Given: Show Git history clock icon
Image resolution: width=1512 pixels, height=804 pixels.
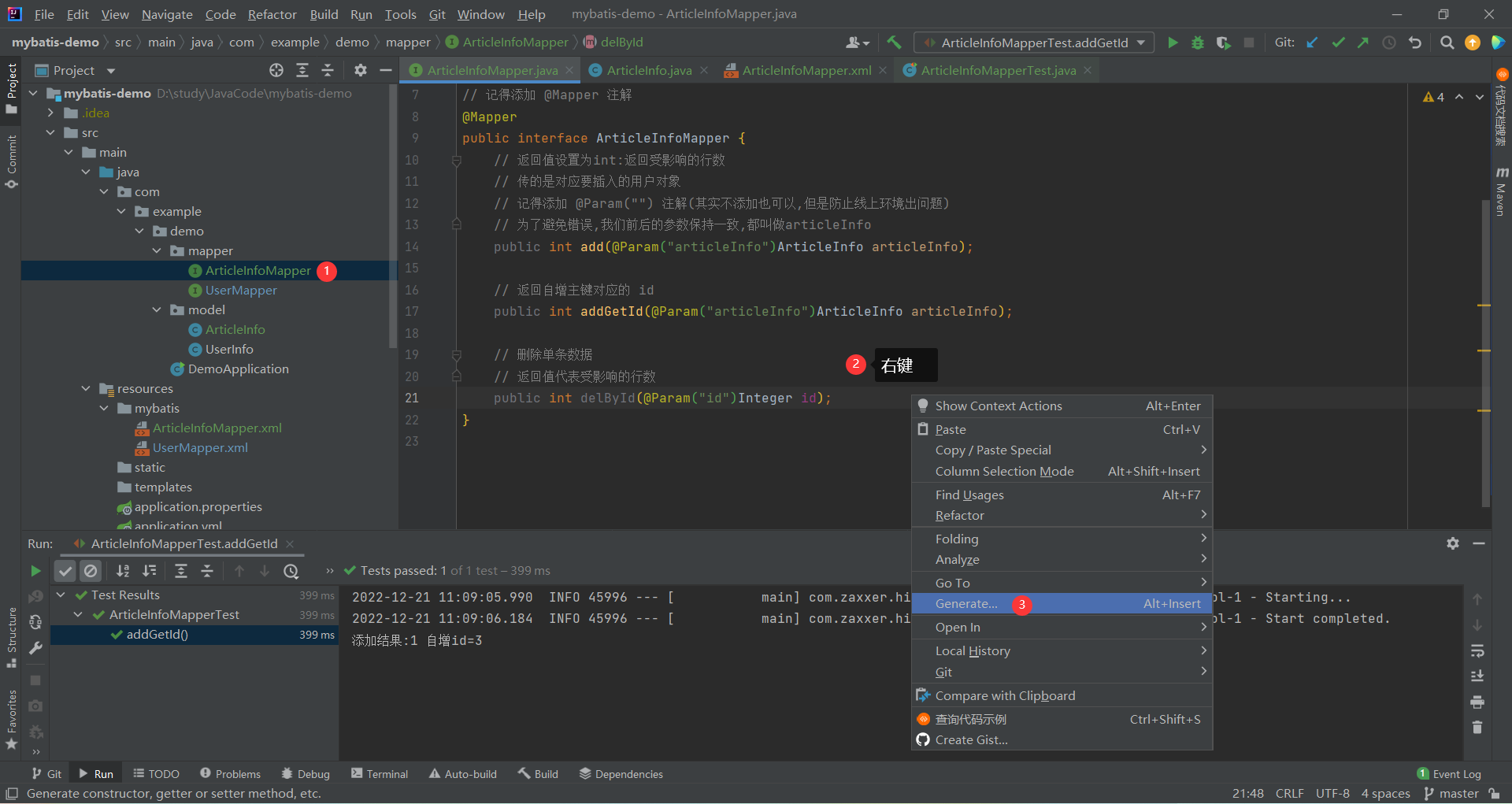Looking at the screenshot, I should (1389, 43).
